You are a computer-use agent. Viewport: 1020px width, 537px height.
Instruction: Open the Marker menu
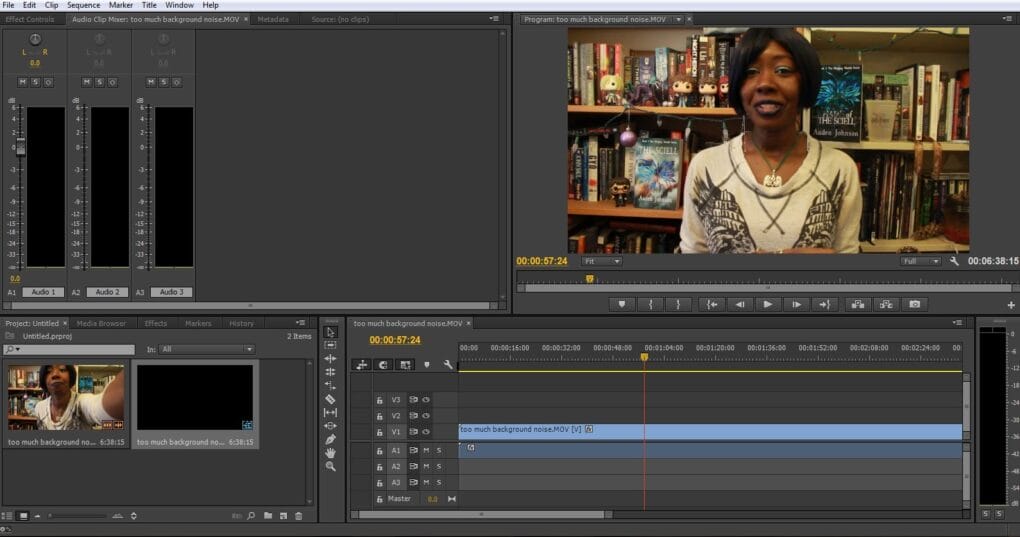point(120,5)
